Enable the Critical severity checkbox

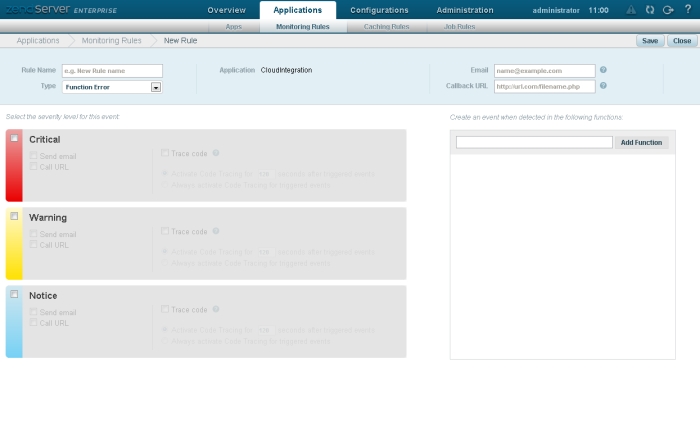click(14, 138)
